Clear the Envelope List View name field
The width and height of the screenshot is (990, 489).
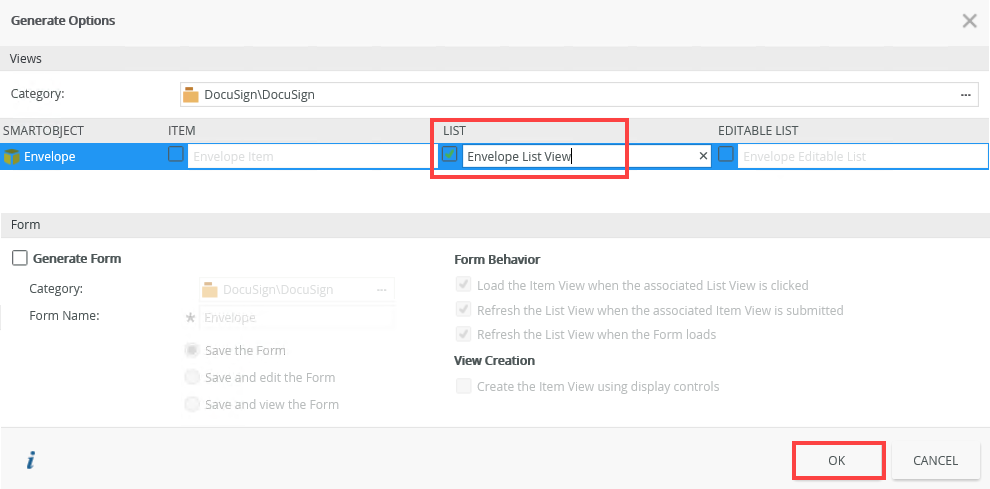pos(703,156)
